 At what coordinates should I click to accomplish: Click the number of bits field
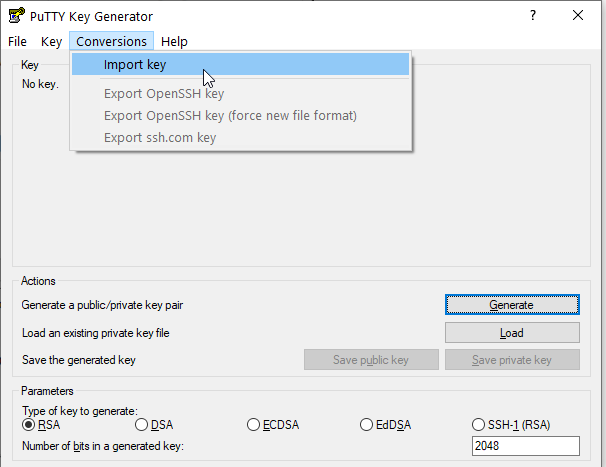[x=526, y=446]
